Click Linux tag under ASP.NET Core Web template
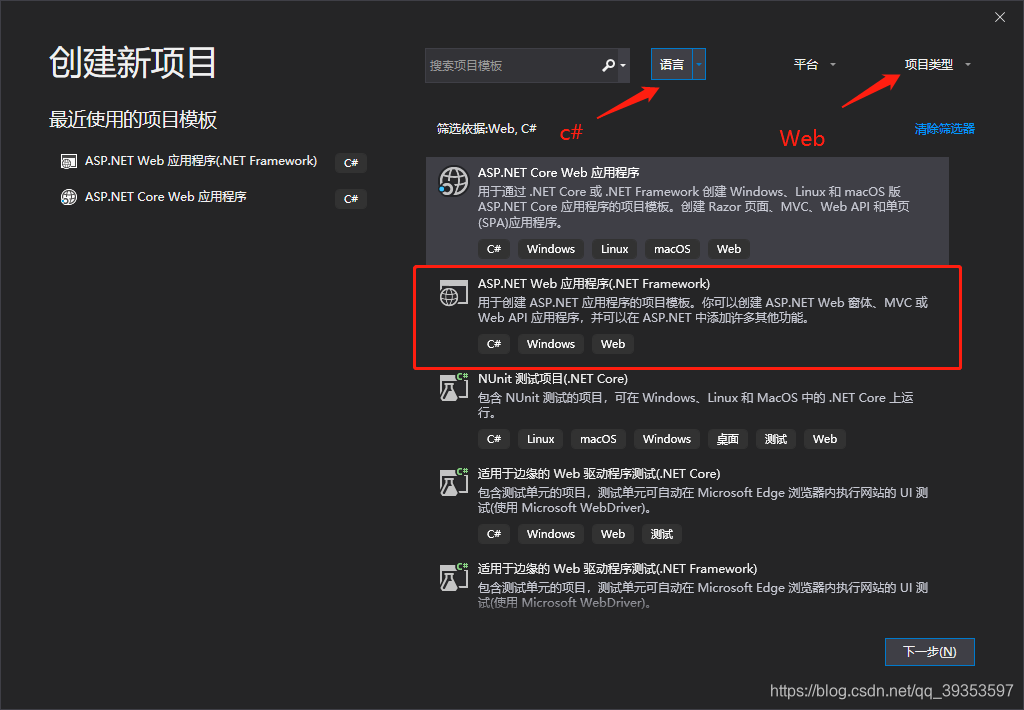The width and height of the screenshot is (1024, 710). coord(615,249)
